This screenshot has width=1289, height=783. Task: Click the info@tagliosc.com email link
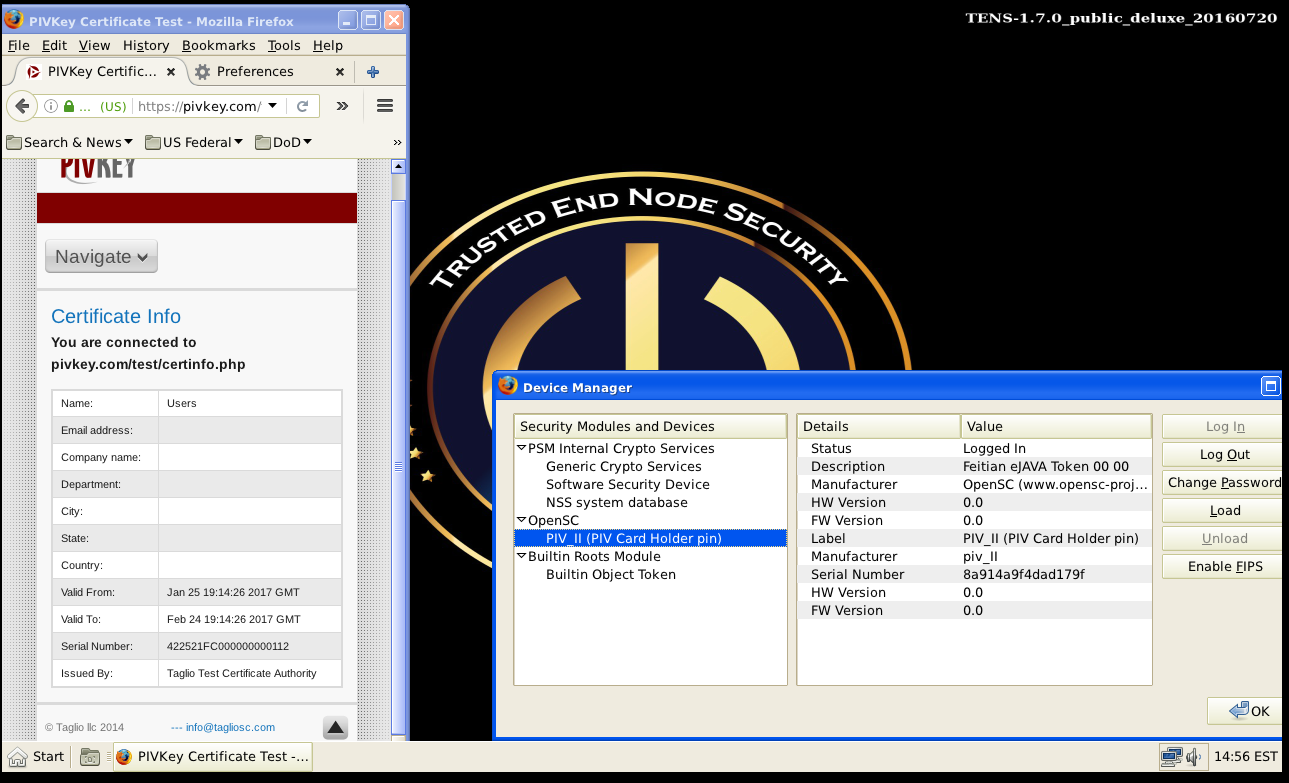point(229,727)
